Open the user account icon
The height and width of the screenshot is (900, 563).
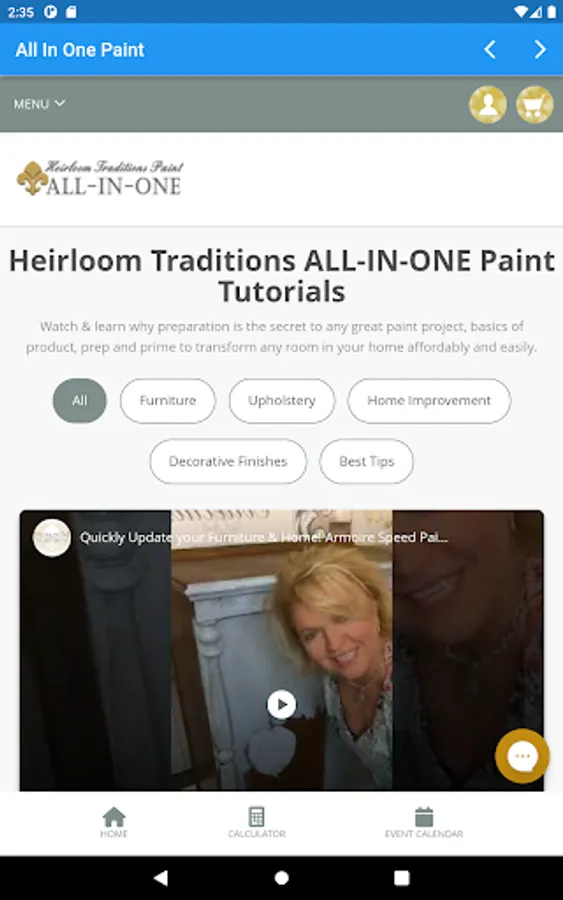pyautogui.click(x=488, y=104)
